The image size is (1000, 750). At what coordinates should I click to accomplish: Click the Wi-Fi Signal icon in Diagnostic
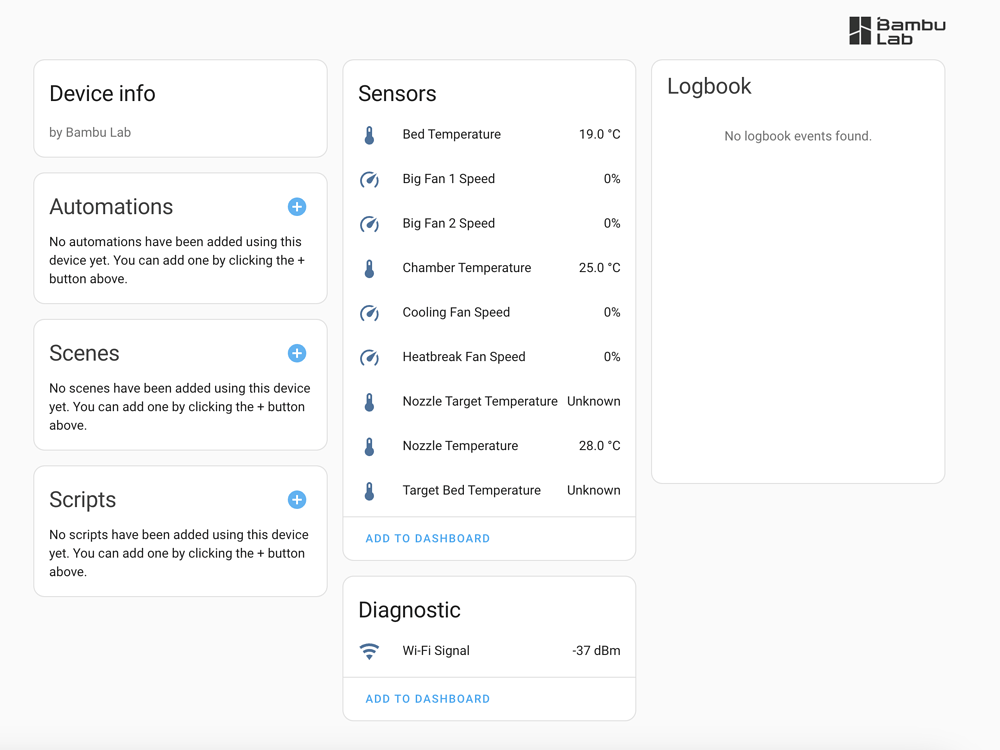pos(370,650)
